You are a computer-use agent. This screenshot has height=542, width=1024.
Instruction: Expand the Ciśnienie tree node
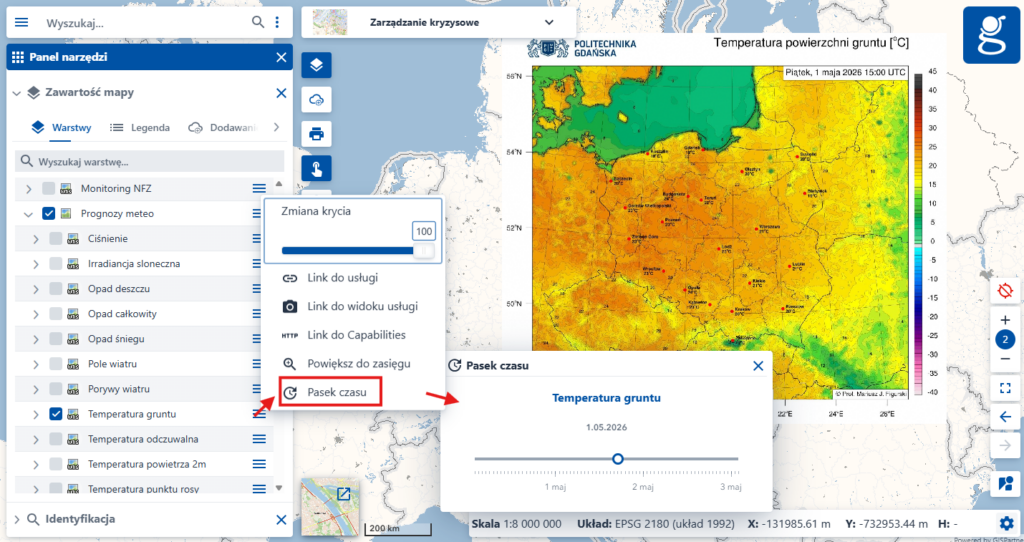(x=36, y=239)
